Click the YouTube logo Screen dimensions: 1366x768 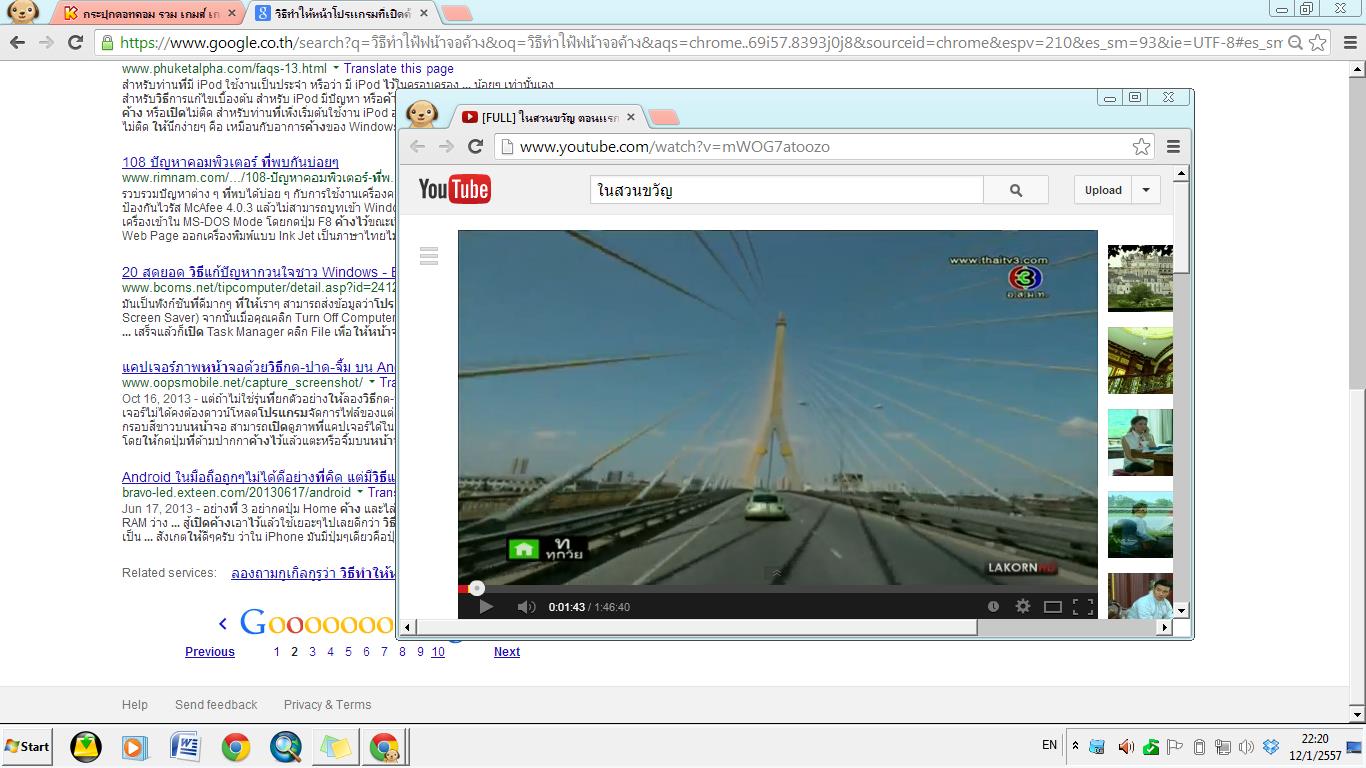pos(455,189)
